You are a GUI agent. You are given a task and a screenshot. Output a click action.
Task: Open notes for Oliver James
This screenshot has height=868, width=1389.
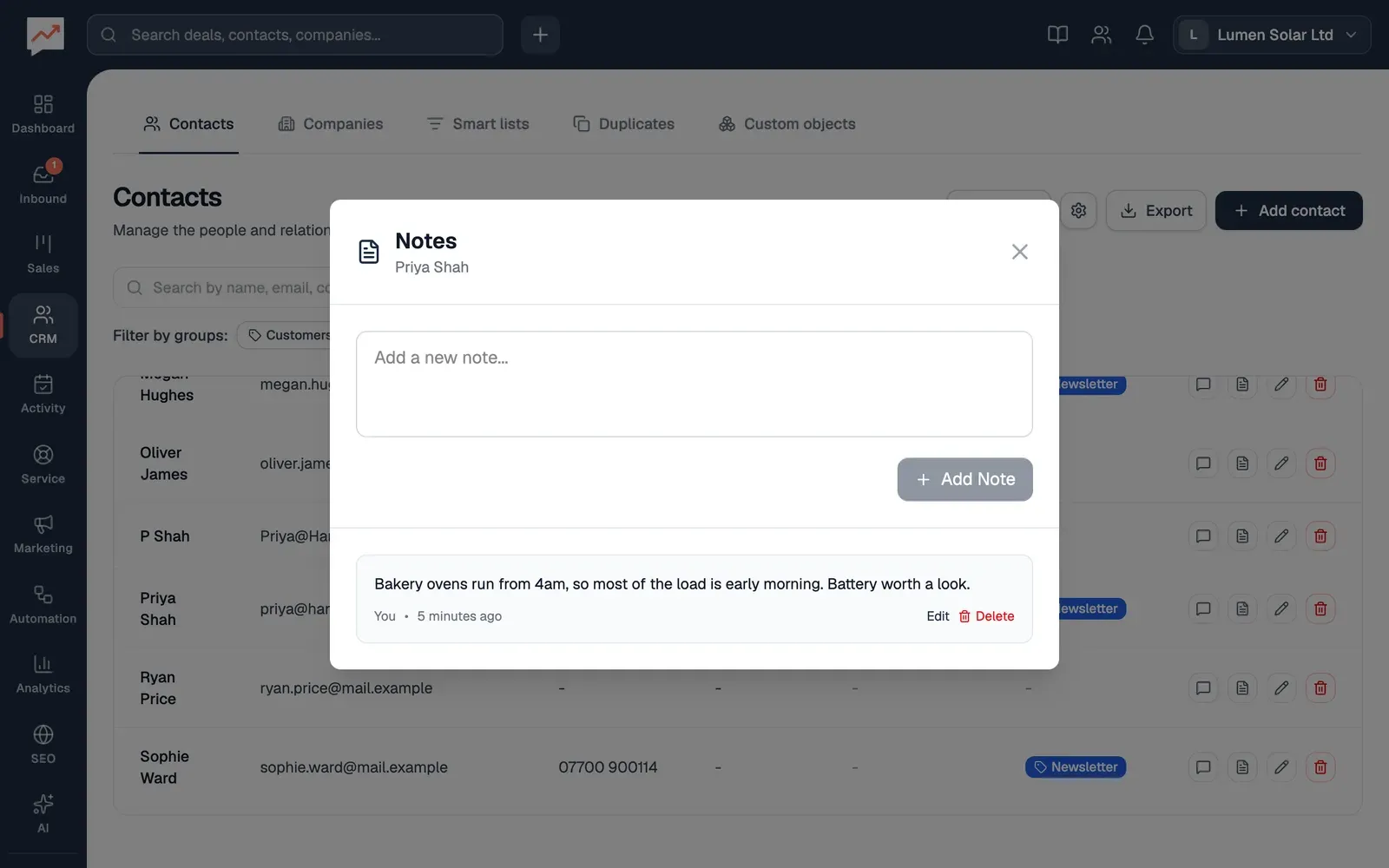[x=1242, y=464]
